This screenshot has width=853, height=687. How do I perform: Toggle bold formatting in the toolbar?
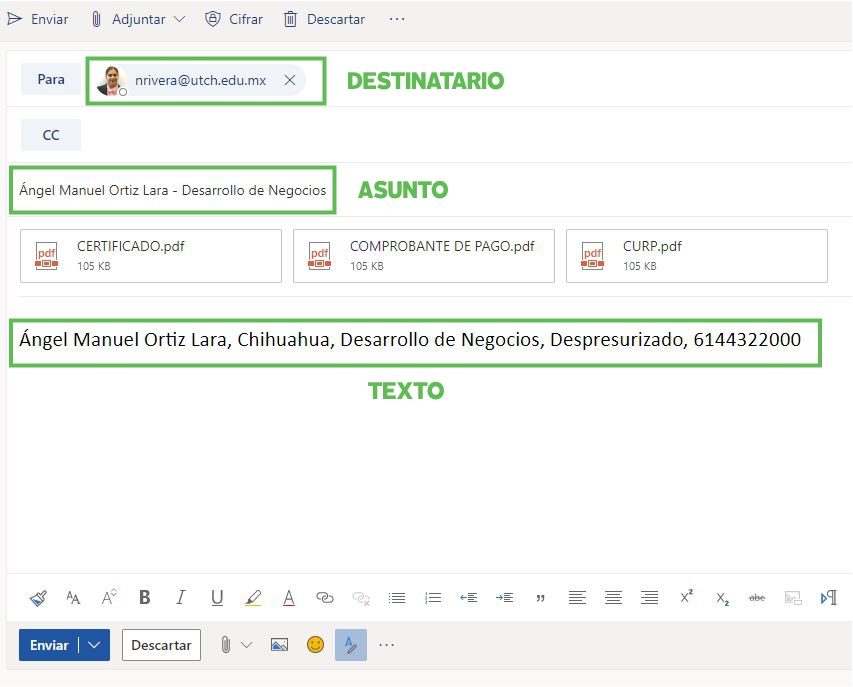pyautogui.click(x=145, y=597)
